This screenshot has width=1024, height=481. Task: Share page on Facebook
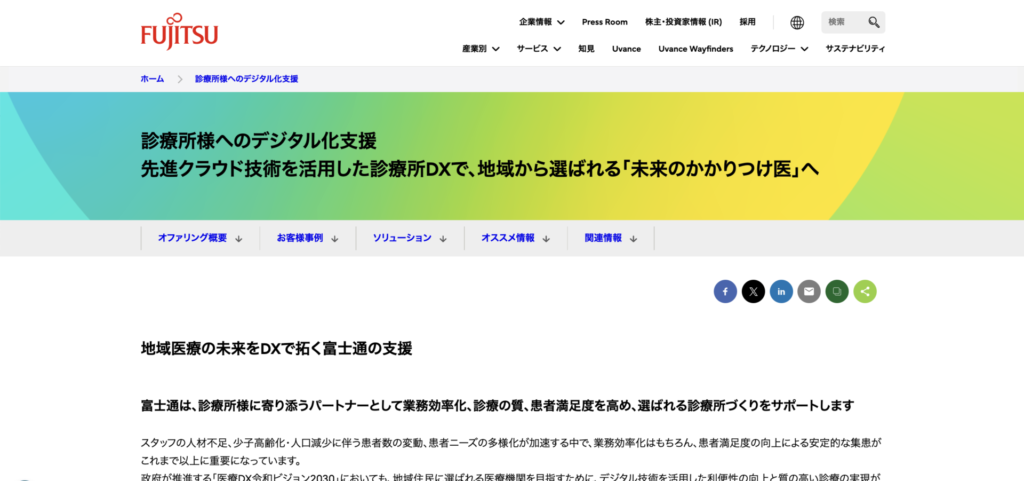[x=725, y=291]
